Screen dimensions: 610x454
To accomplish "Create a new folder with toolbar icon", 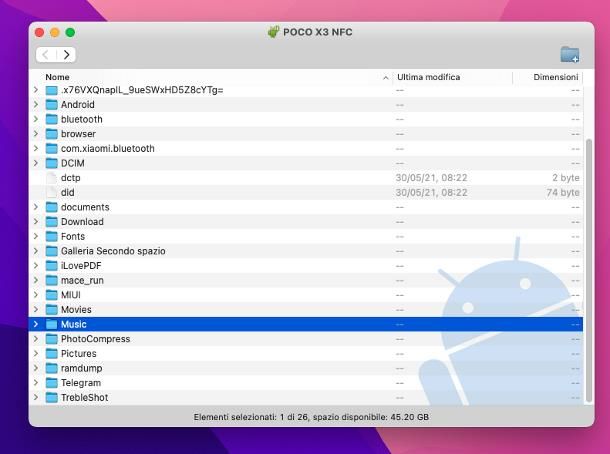I will (570, 54).
